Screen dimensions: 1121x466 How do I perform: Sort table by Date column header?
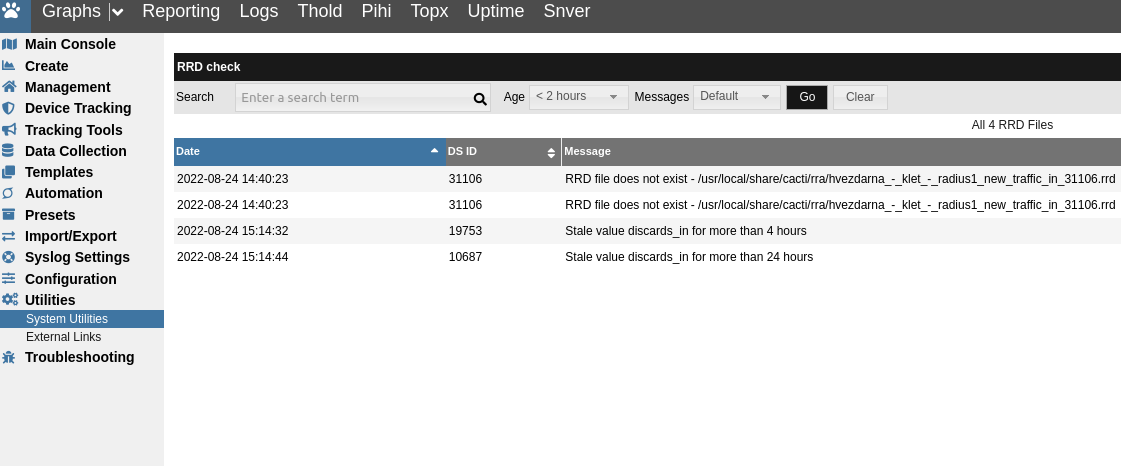pos(310,152)
